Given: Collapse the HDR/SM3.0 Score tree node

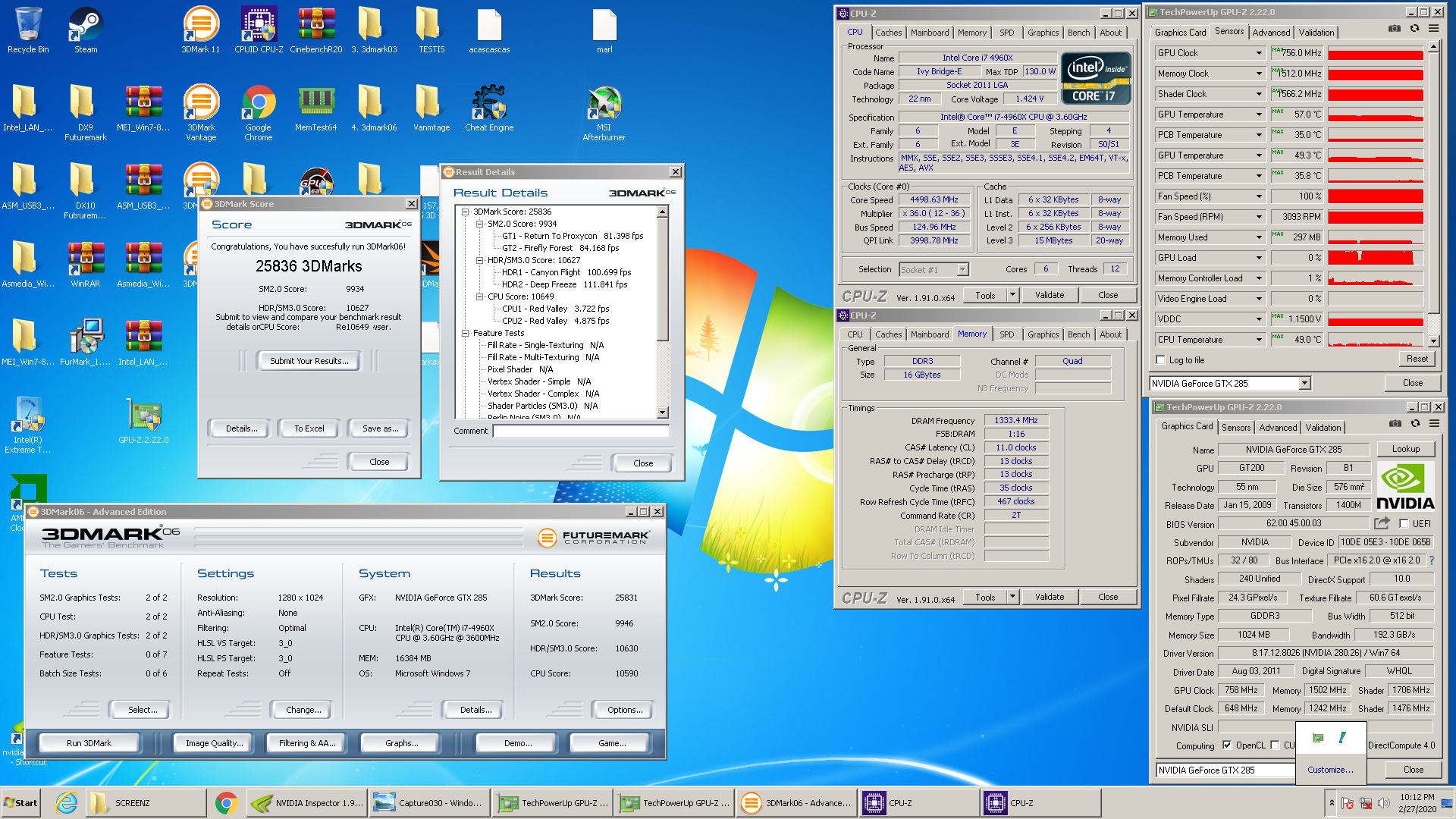Looking at the screenshot, I should tap(479, 260).
